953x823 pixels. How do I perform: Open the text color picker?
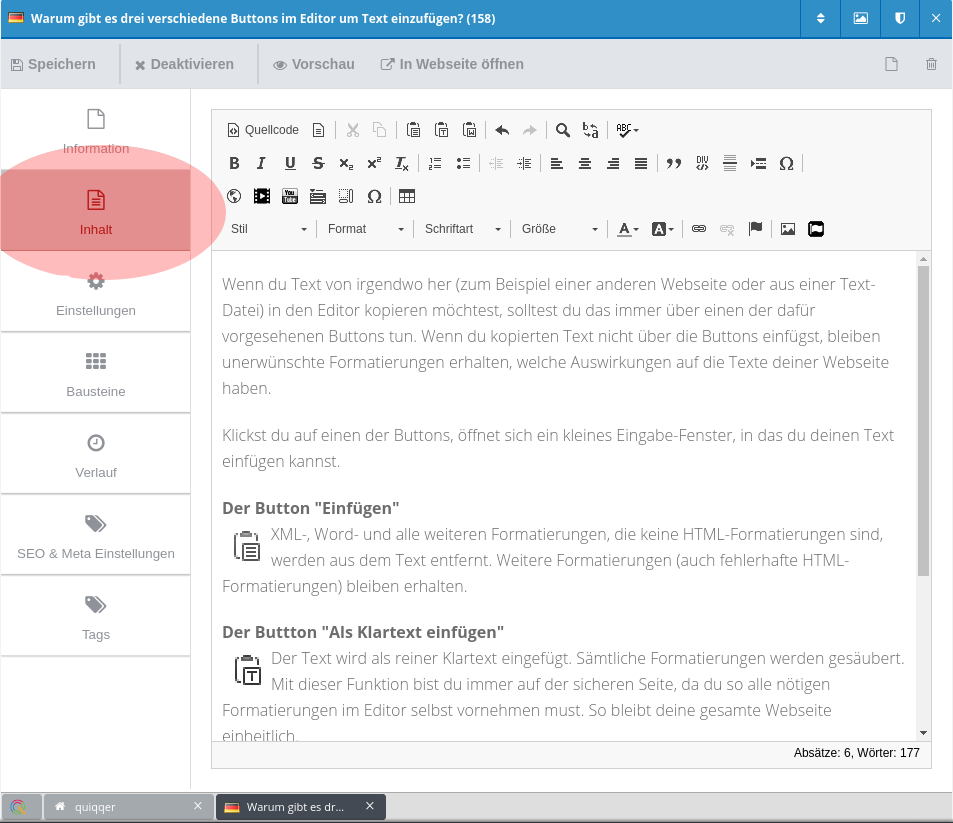tap(627, 229)
